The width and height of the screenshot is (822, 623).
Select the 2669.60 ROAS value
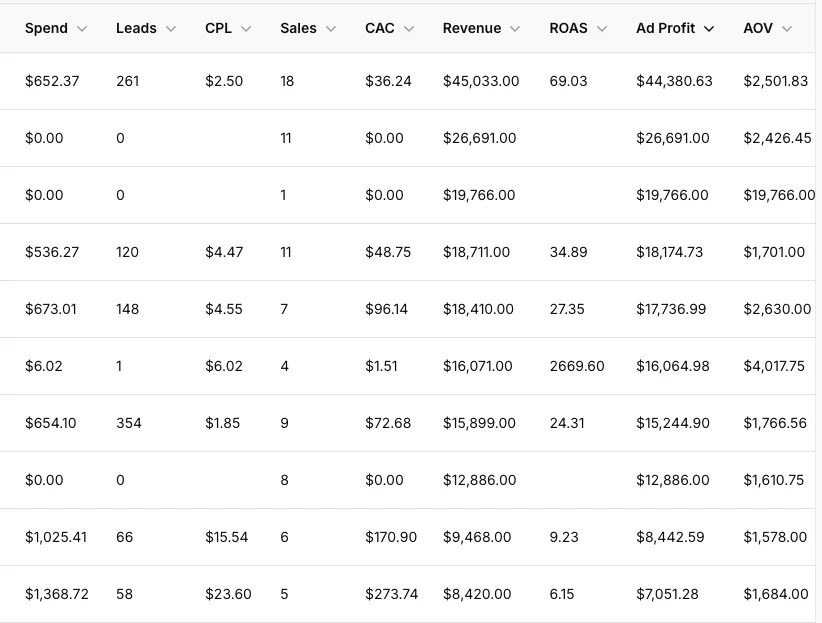pyautogui.click(x=577, y=366)
